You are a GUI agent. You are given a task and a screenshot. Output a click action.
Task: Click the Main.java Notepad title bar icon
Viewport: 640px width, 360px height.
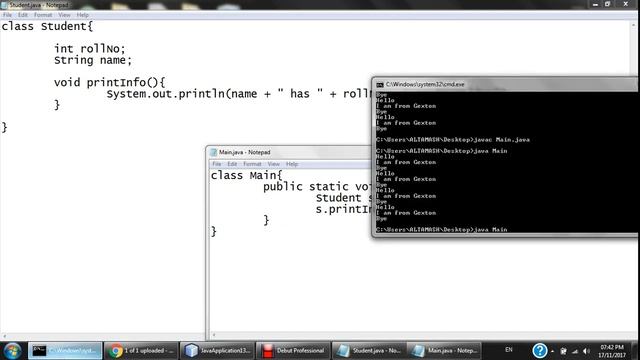point(213,152)
